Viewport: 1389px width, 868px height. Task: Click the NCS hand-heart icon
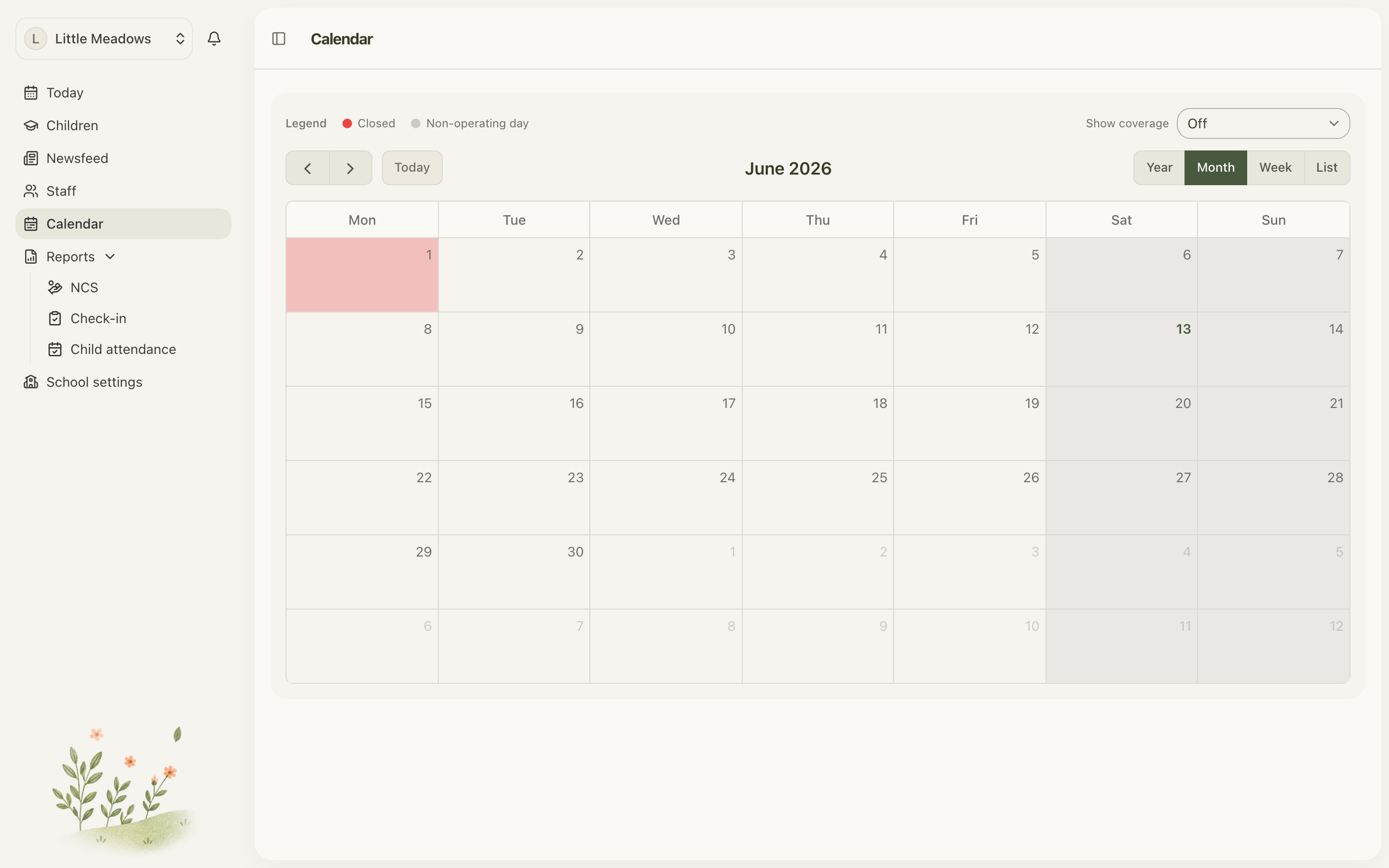pos(55,287)
